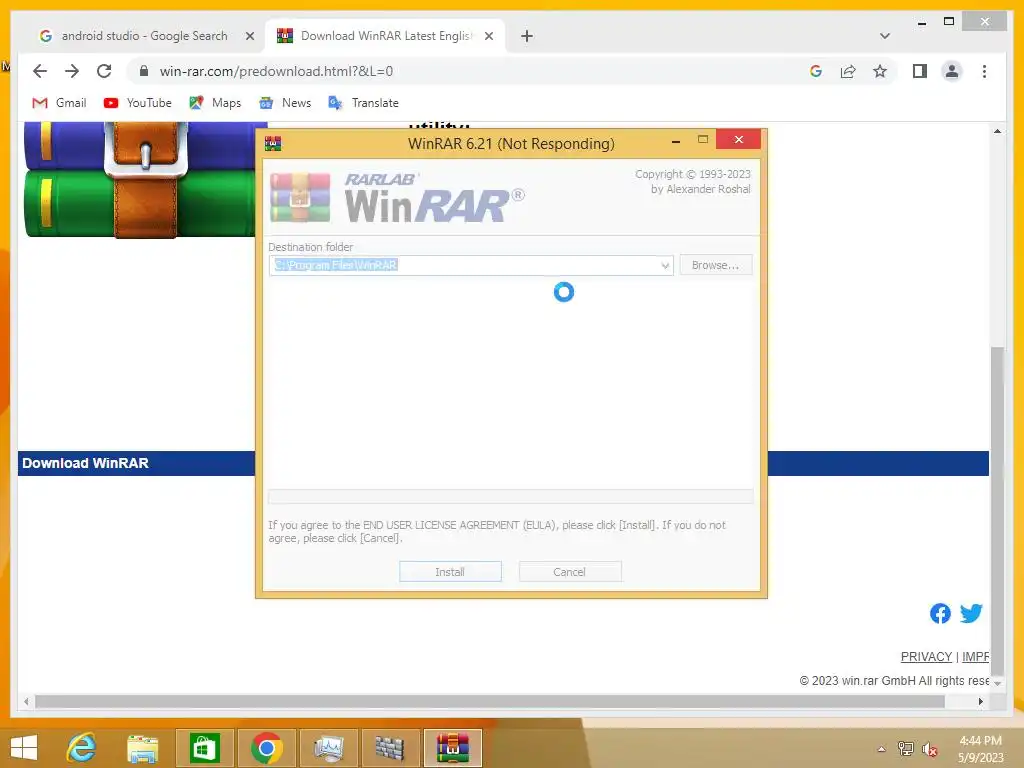Viewport: 1024px width, 768px height.
Task: Open Windows Start button
Action: pos(24,748)
